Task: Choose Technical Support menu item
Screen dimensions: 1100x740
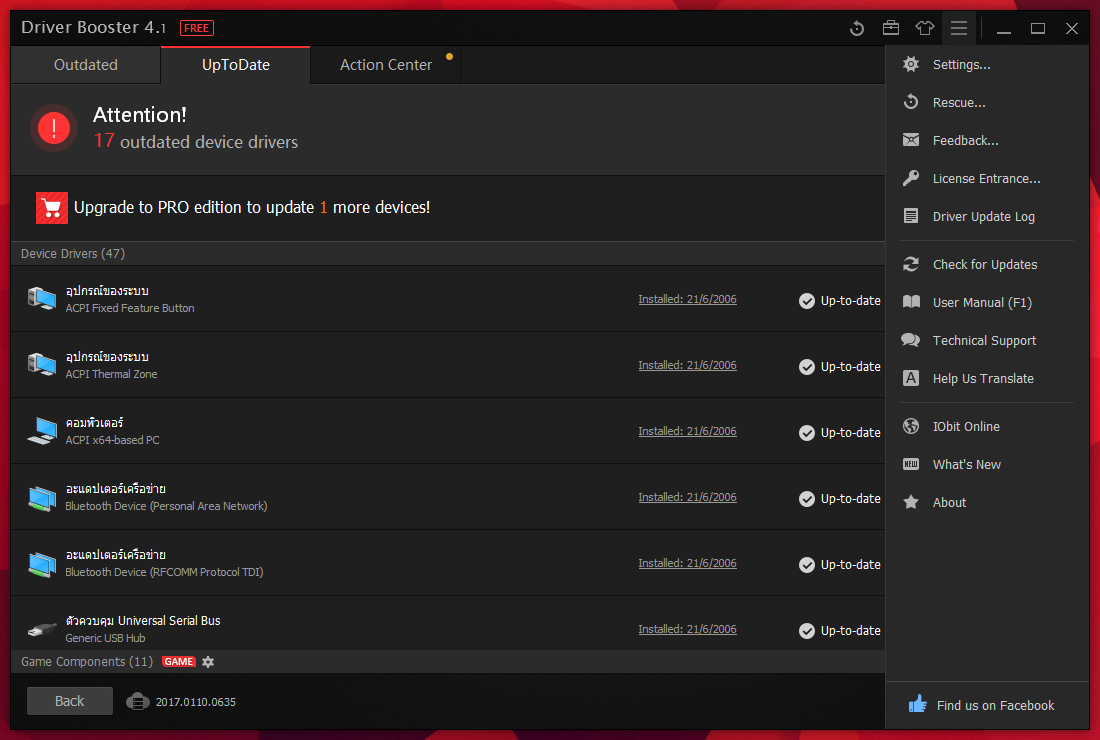Action: point(984,340)
